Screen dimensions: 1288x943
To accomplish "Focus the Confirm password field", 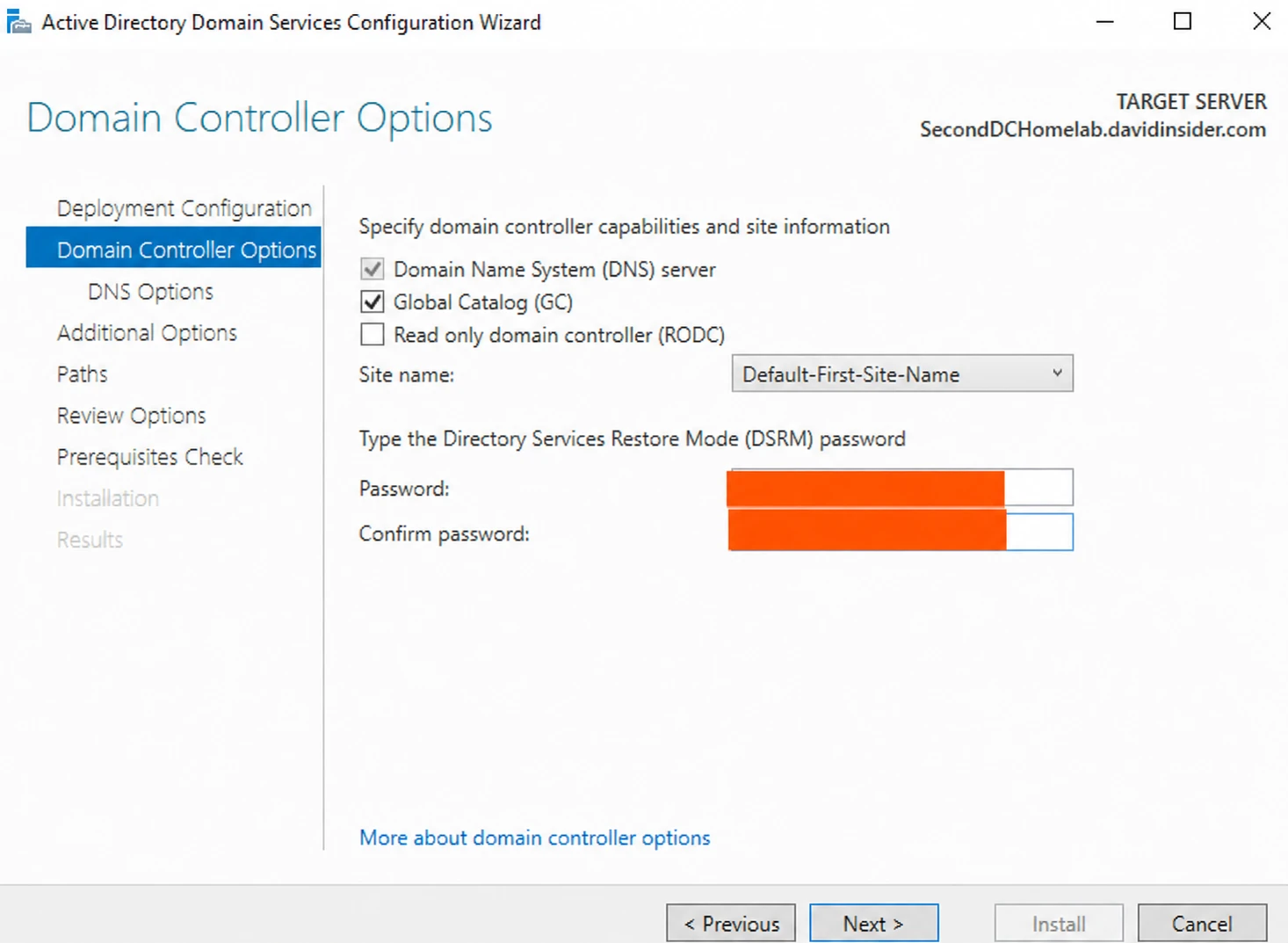I will (x=901, y=533).
